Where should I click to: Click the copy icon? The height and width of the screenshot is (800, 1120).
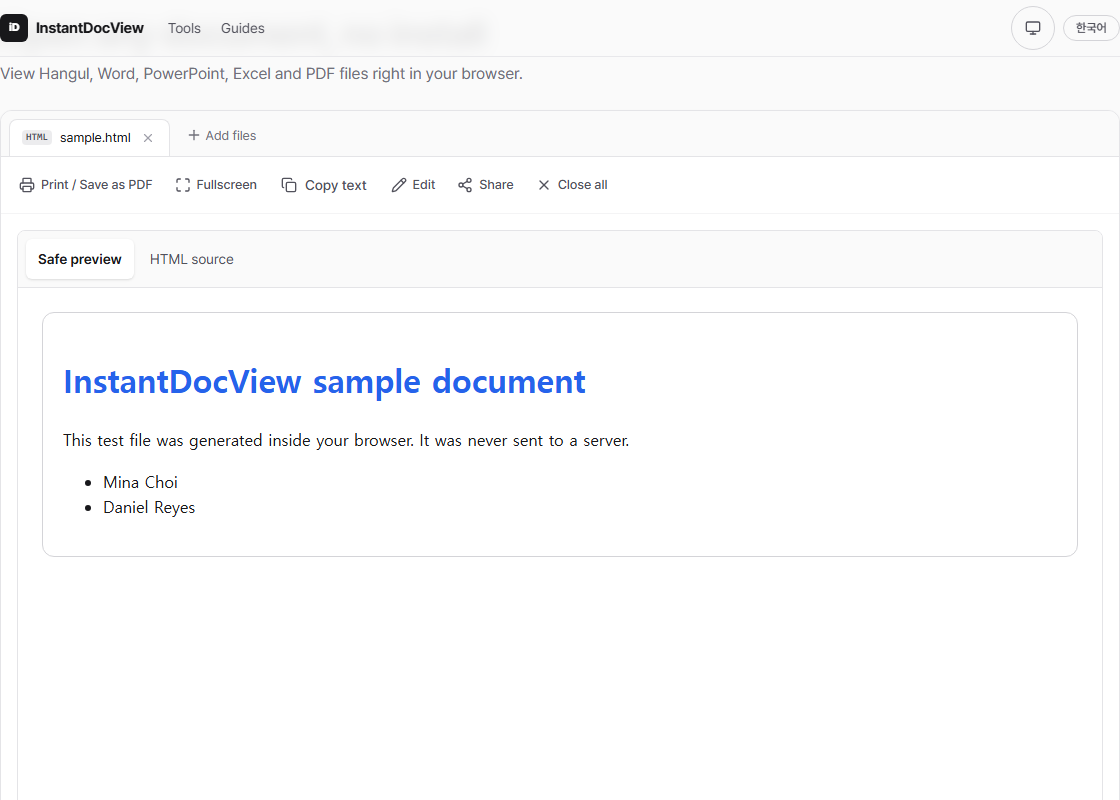click(289, 185)
